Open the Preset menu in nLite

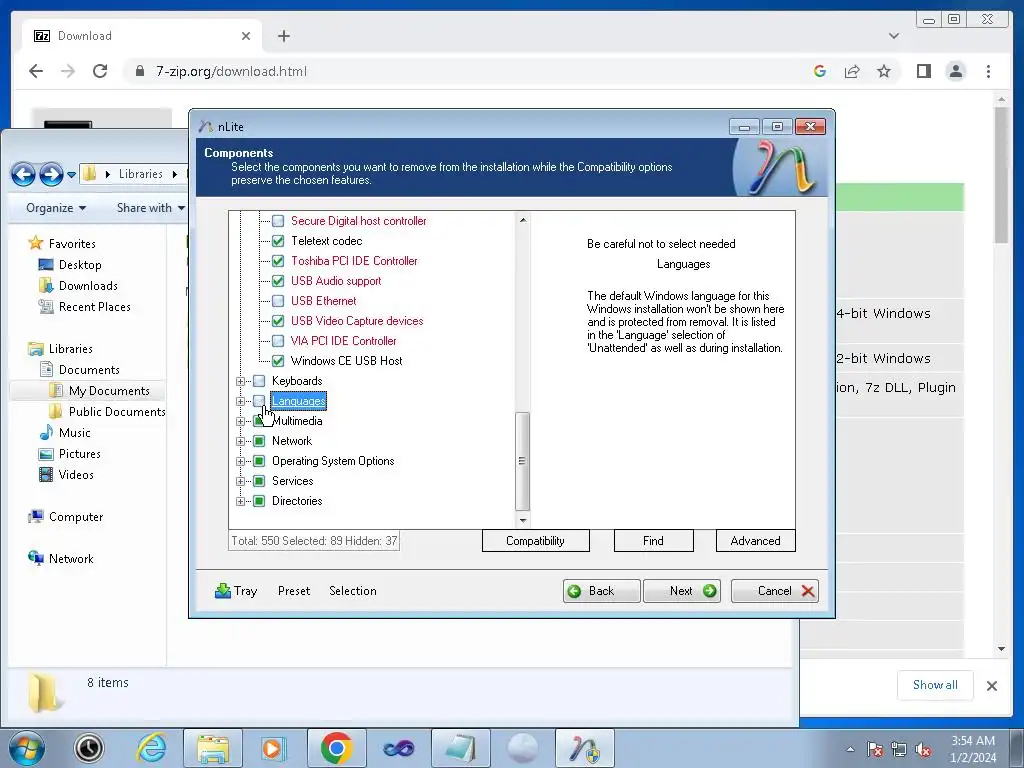pos(294,591)
